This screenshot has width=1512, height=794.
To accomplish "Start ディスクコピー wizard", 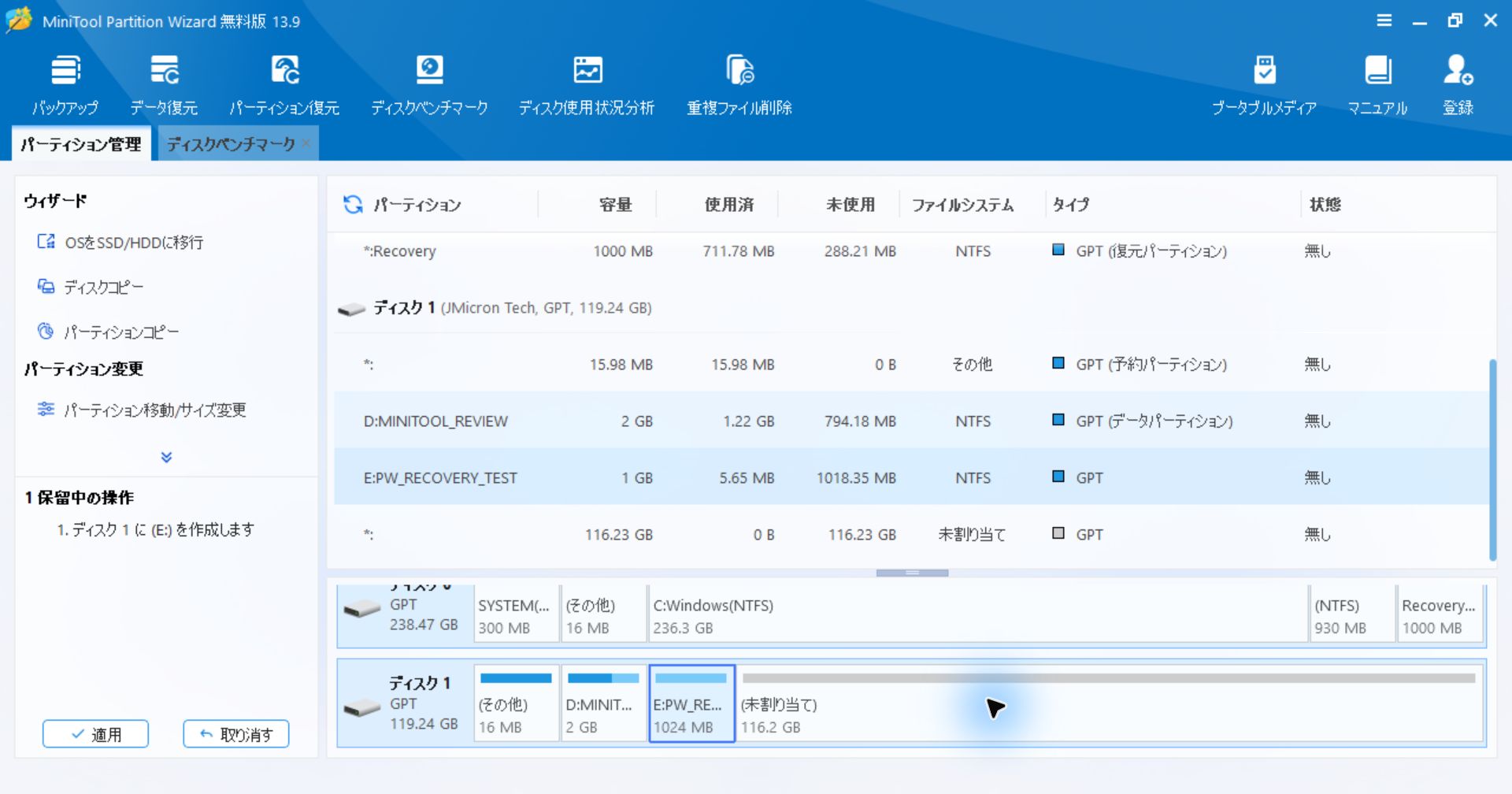I will pos(91,287).
